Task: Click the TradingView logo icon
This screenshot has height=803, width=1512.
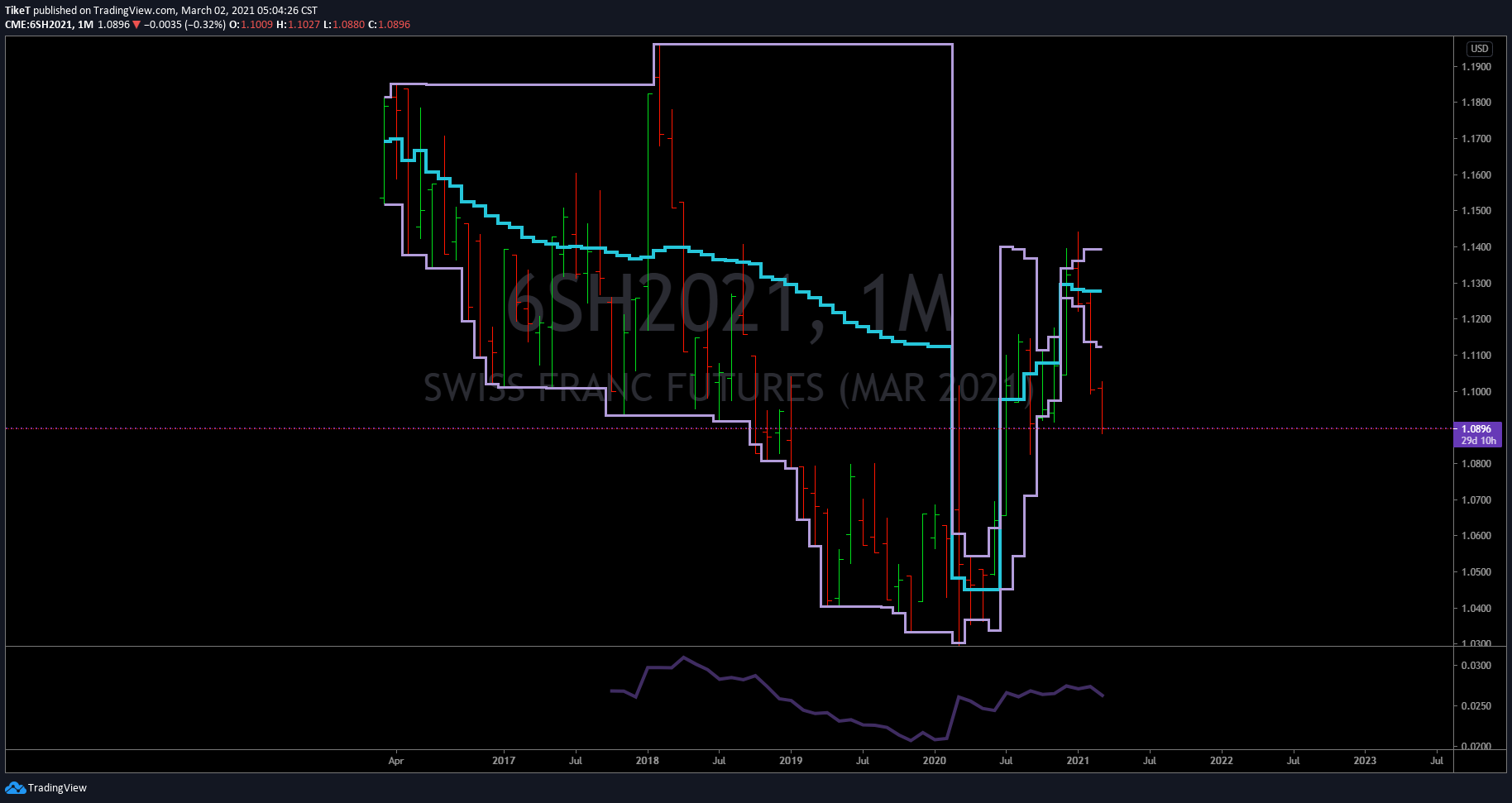Action: (15, 788)
